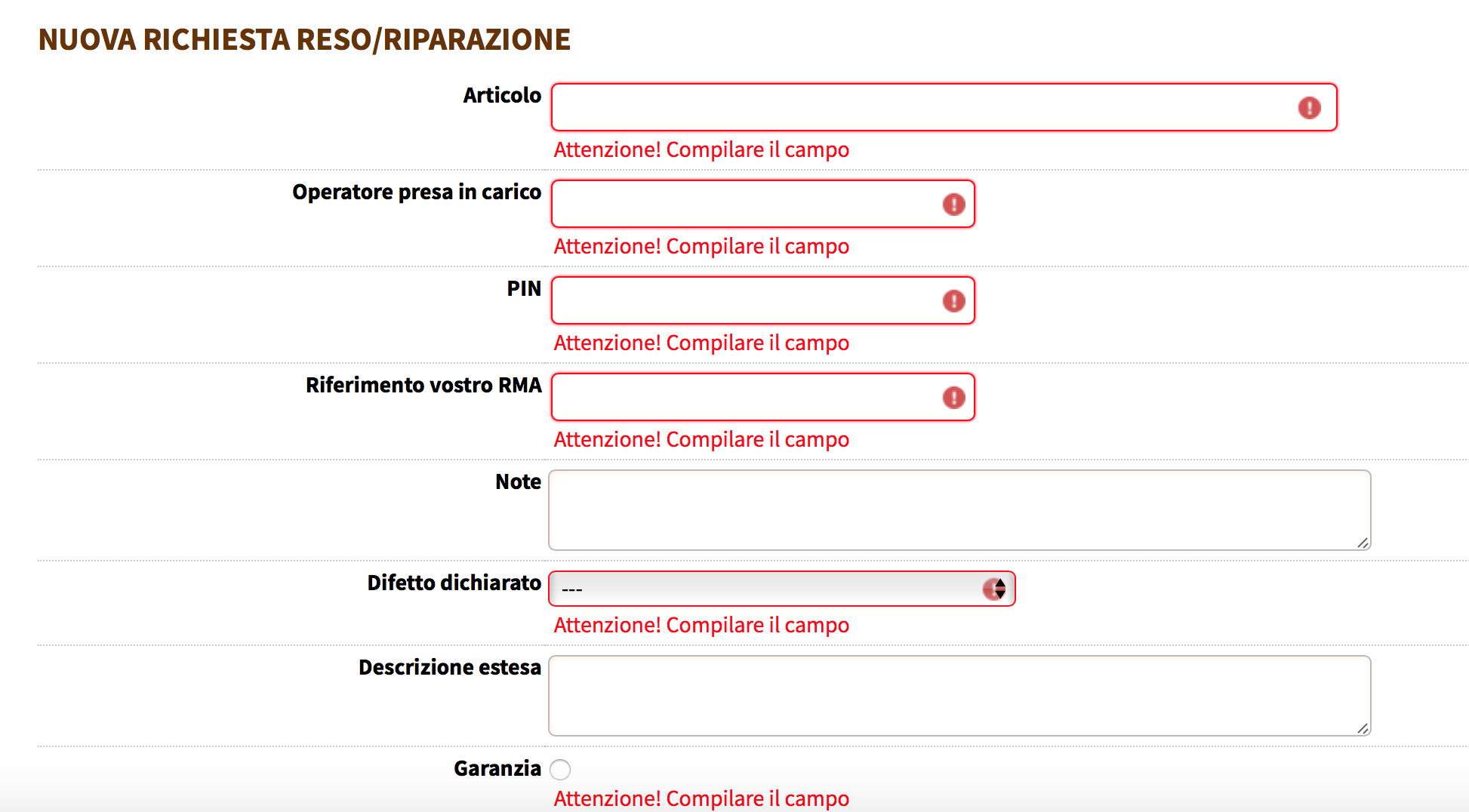The width and height of the screenshot is (1469, 812).
Task: Click inside the Descrizione estesa text area
Action: [959, 696]
